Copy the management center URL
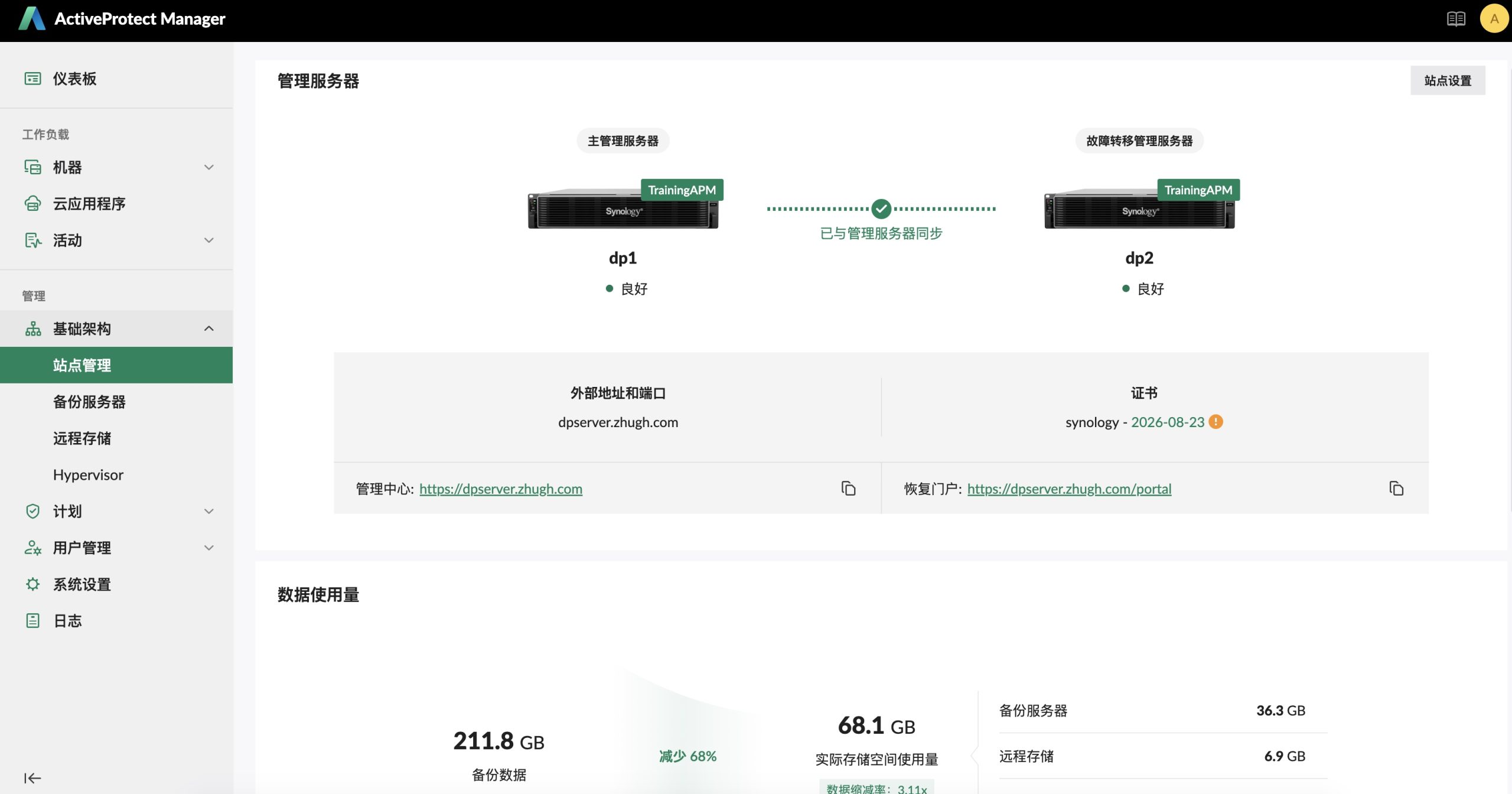 coord(848,489)
